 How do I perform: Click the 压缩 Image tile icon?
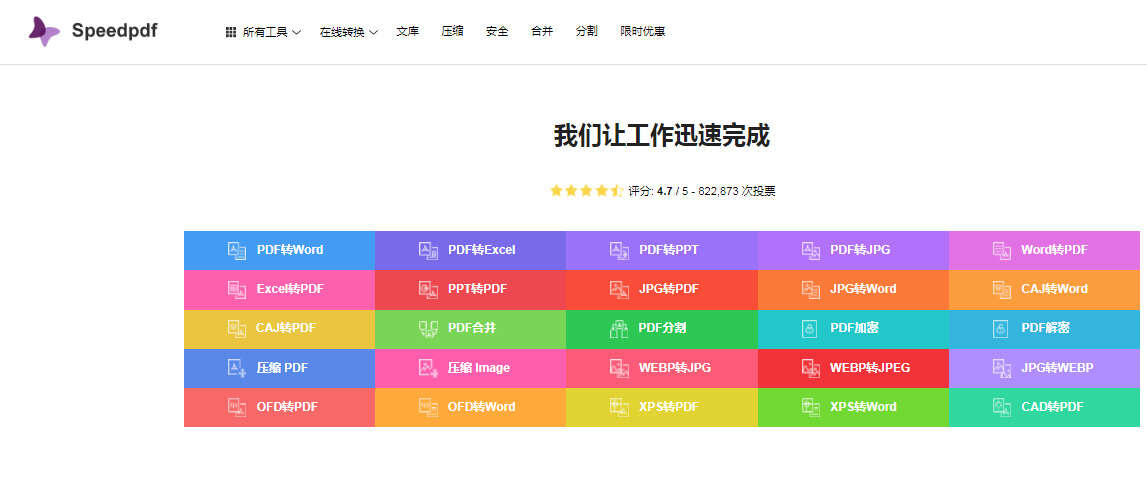(428, 367)
